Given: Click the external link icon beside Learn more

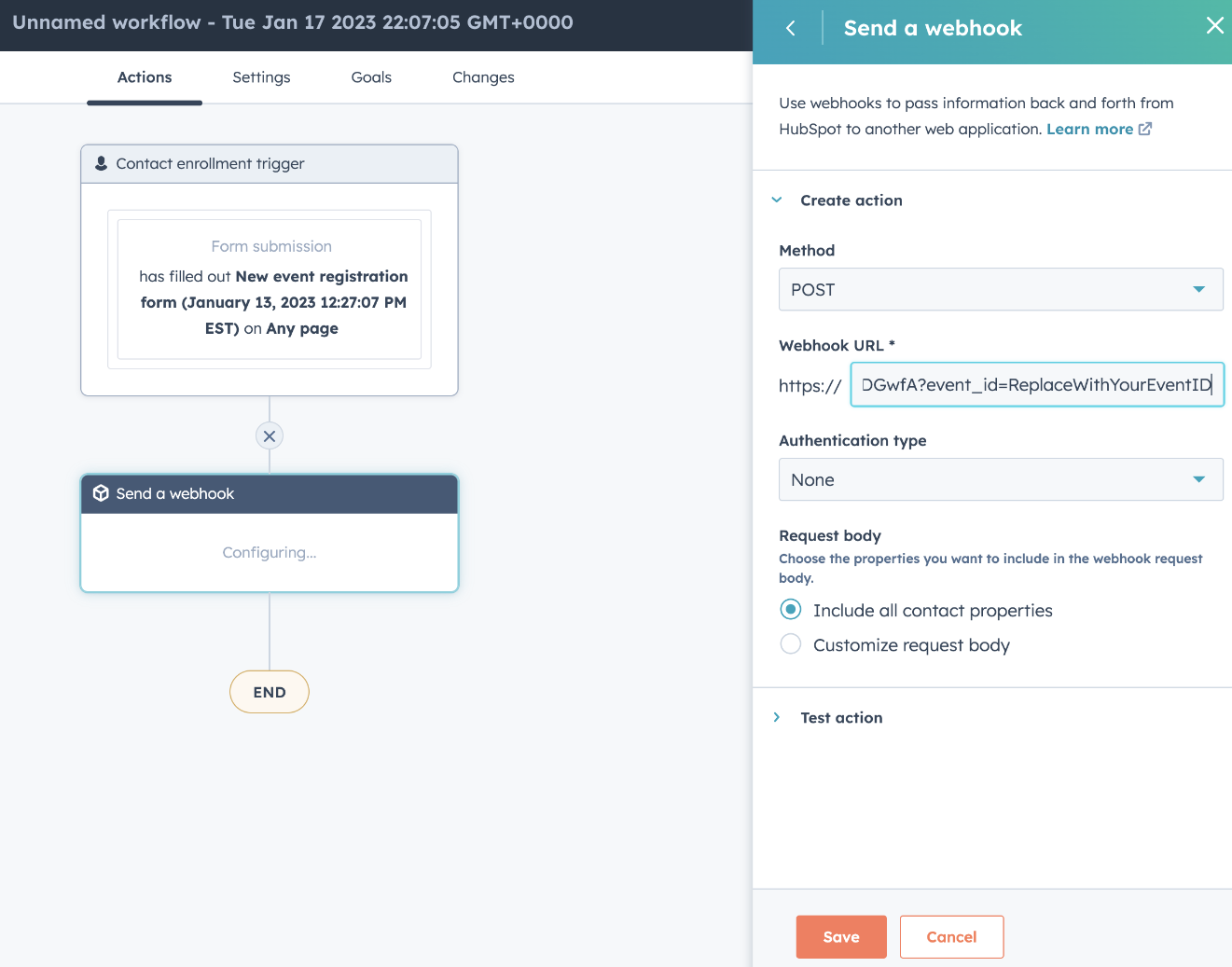Looking at the screenshot, I should coord(1145,129).
